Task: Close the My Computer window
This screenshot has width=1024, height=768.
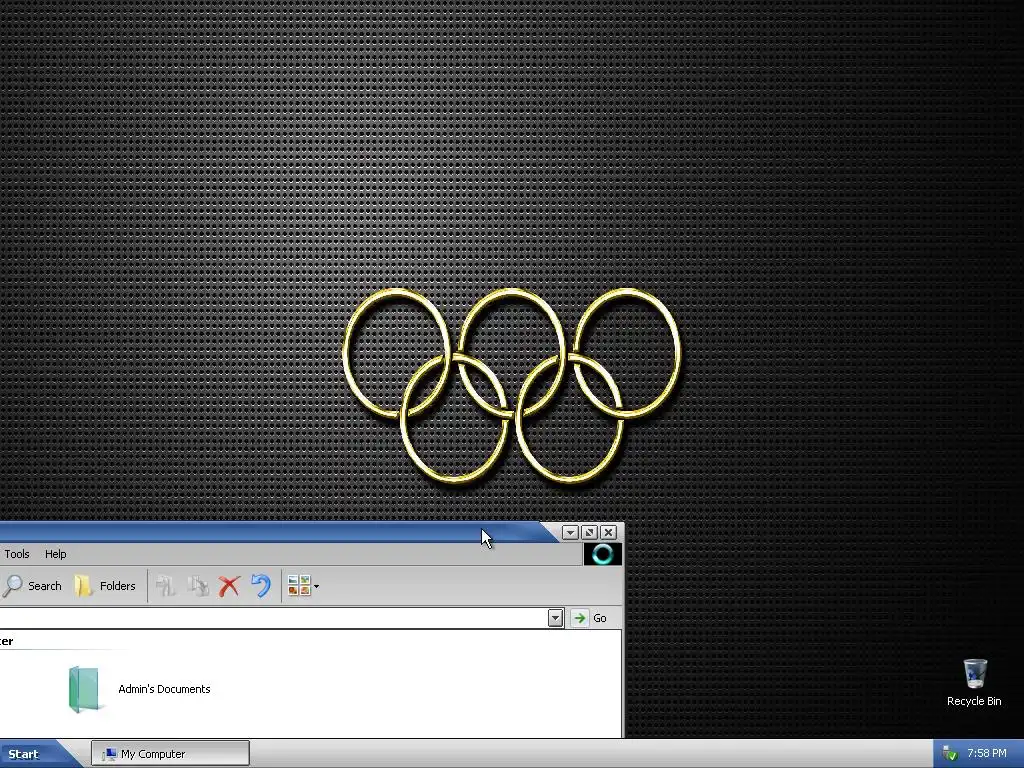Action: point(608,532)
